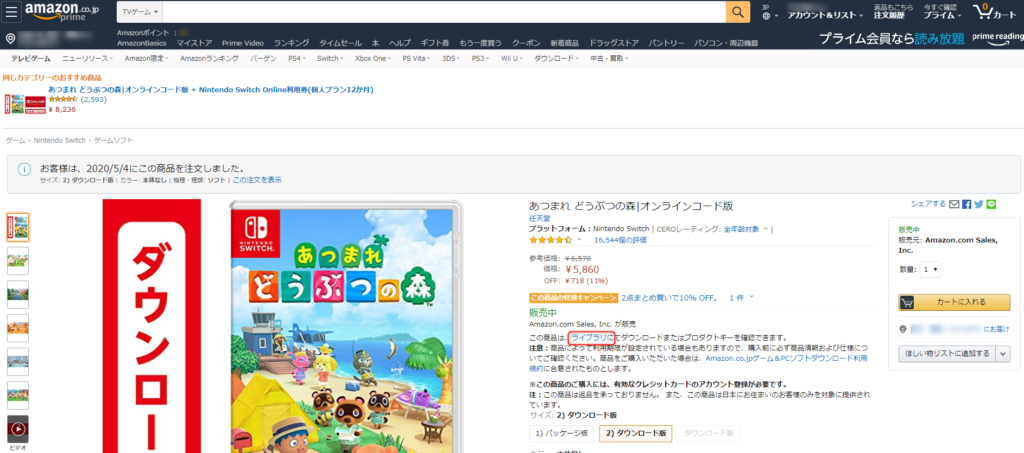
Task: Open the TVゲーム search category dropdown
Action: pyautogui.click(x=140, y=12)
